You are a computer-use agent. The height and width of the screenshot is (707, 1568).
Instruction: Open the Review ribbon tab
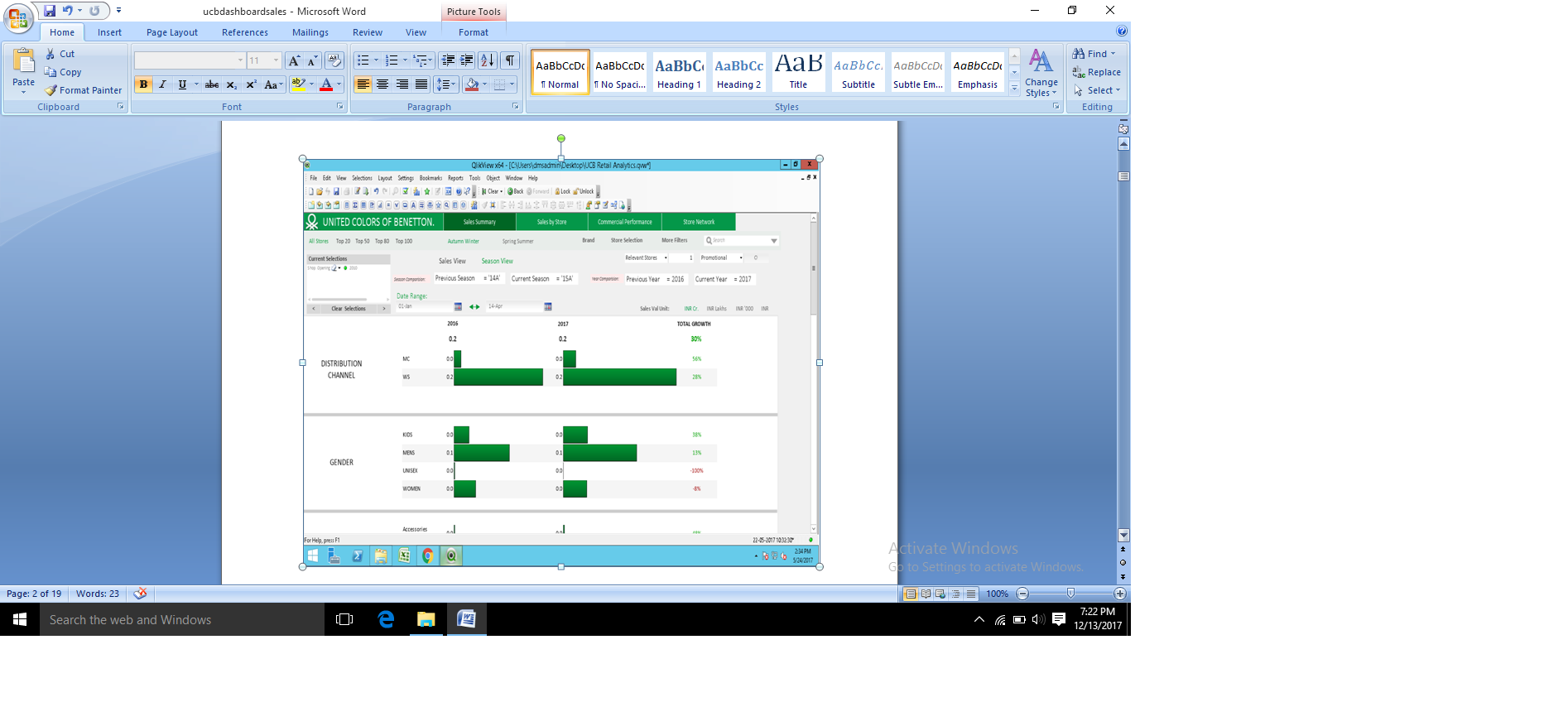pos(368,32)
